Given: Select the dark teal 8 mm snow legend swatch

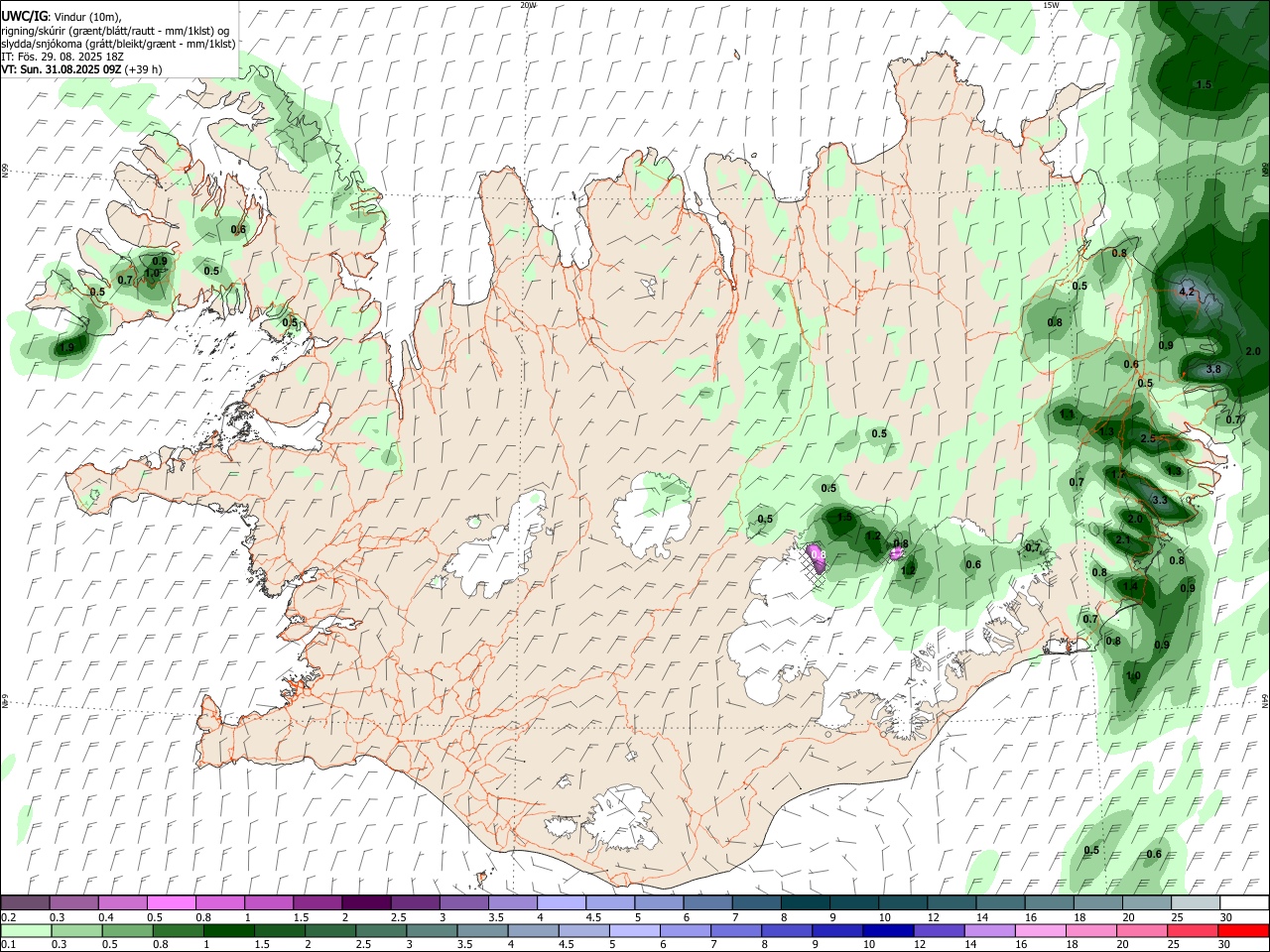Looking at the screenshot, I should click(x=804, y=902).
